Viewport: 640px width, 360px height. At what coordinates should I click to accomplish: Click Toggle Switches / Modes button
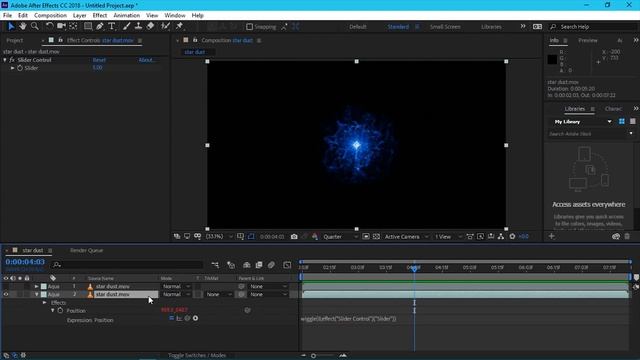197,356
